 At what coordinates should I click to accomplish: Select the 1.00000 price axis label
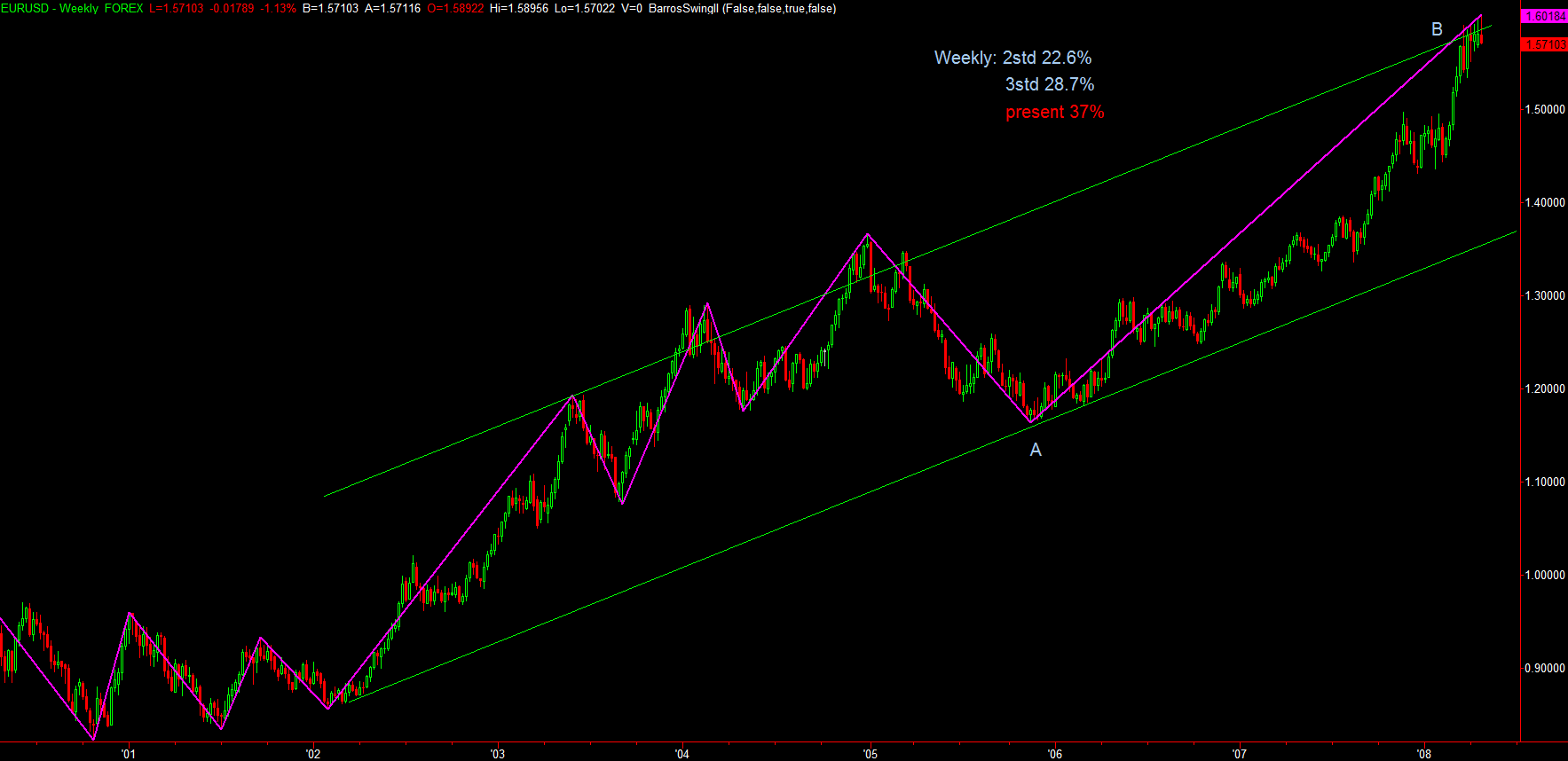(1545, 576)
